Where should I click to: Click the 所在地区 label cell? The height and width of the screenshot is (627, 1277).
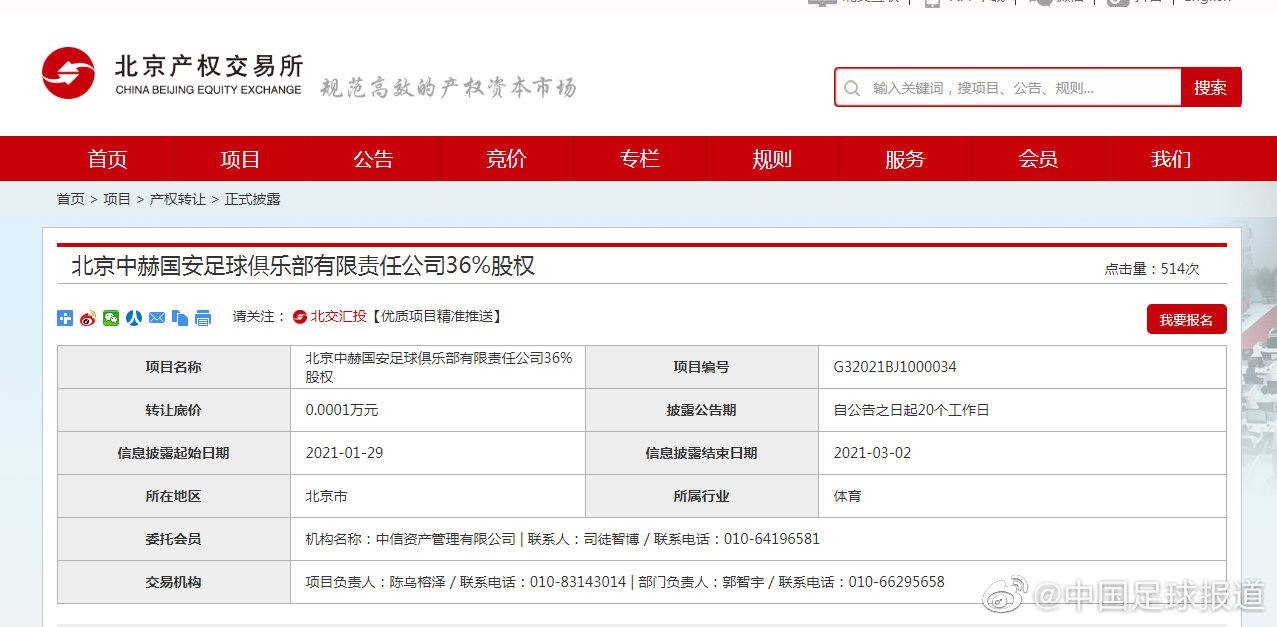(174, 496)
